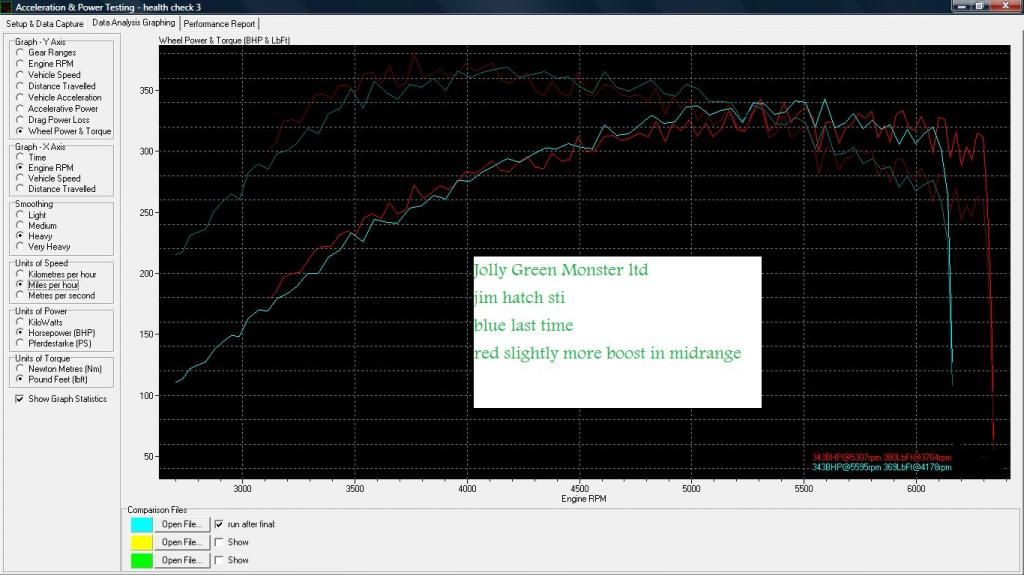
Task: Uncheck Show Graph Statistics checkbox
Action: pos(20,399)
